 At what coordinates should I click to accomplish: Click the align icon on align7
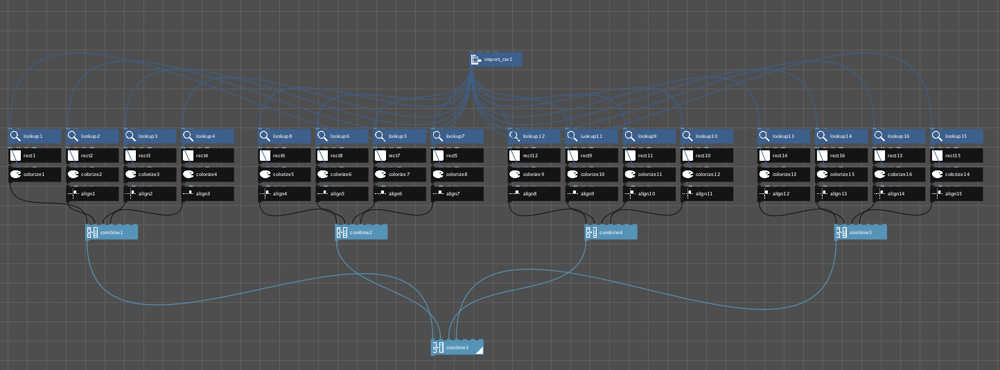[438, 193]
